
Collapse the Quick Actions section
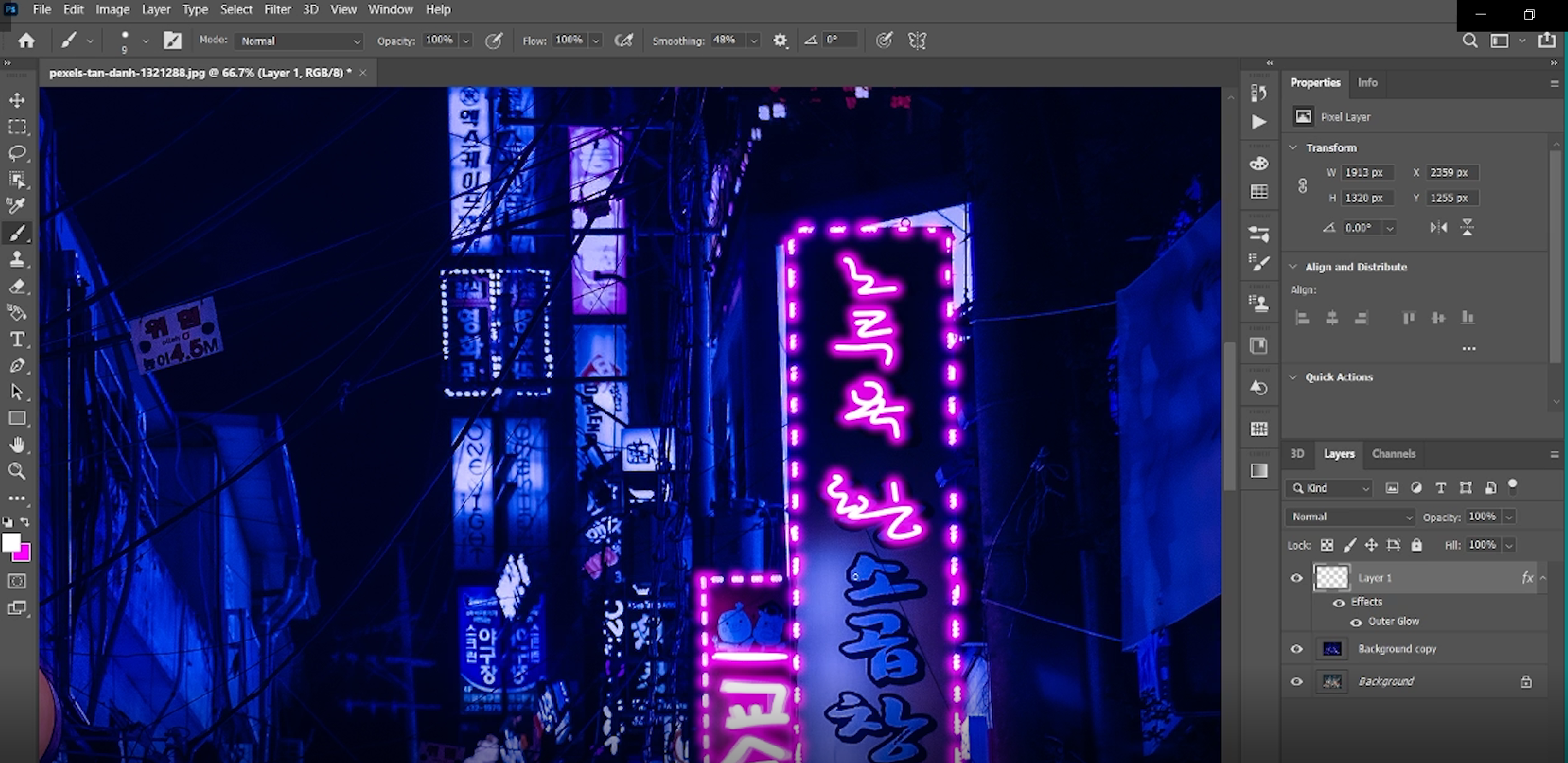pos(1293,377)
